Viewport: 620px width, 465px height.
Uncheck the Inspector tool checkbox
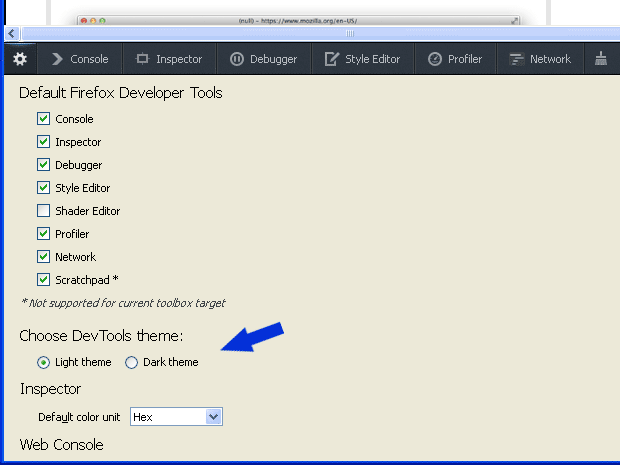(x=43, y=142)
